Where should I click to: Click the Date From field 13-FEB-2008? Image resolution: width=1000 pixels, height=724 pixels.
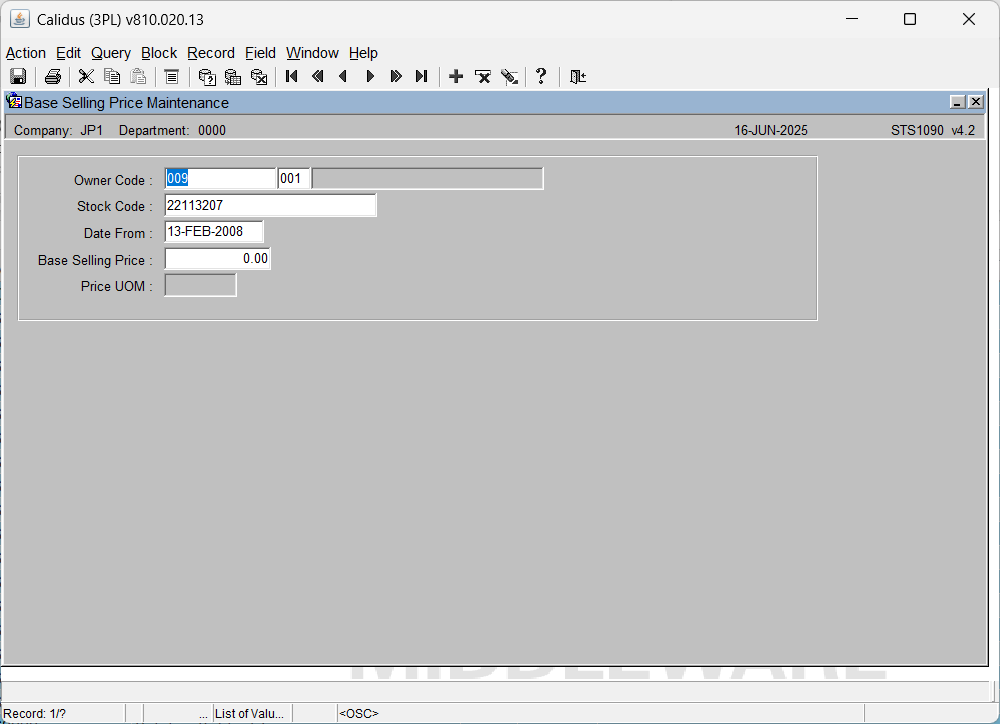tap(214, 232)
